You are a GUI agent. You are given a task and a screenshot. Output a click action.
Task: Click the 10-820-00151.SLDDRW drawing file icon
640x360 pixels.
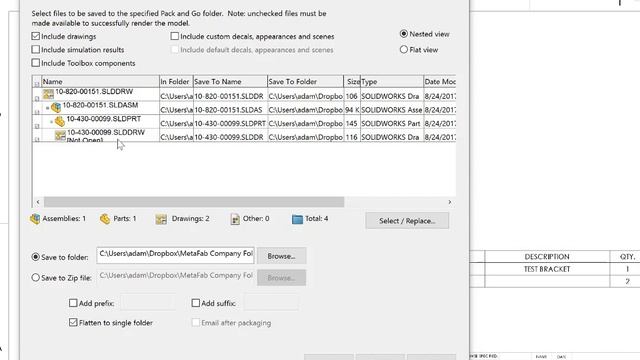[x=48, y=94]
